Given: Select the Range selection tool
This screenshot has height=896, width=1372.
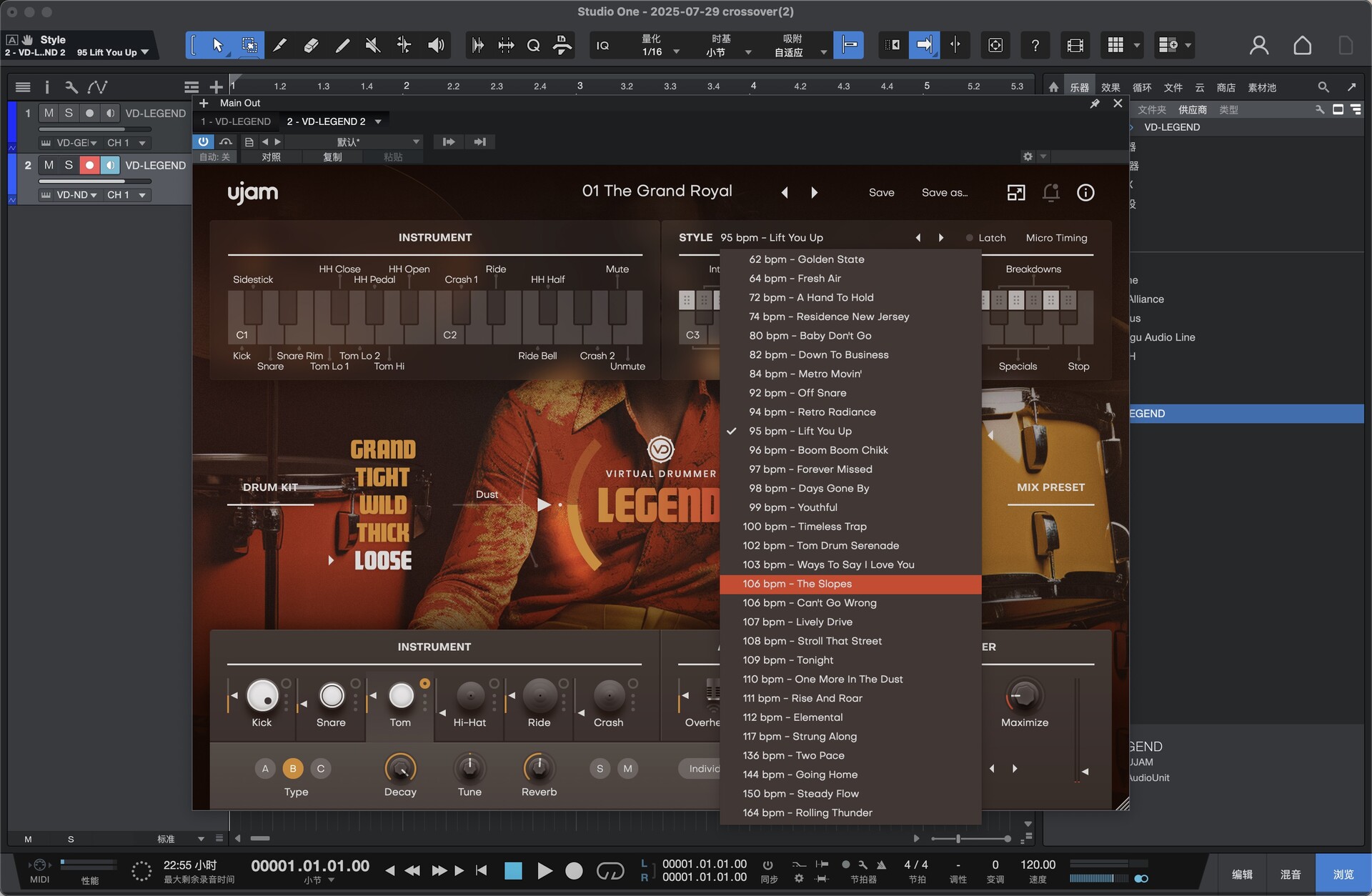Looking at the screenshot, I should (249, 45).
